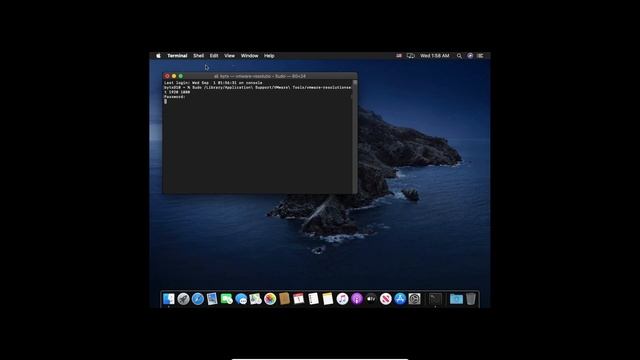This screenshot has width=640, height=360.
Task: Click the menu bar clock Wed 1:58 AM
Action: point(435,56)
